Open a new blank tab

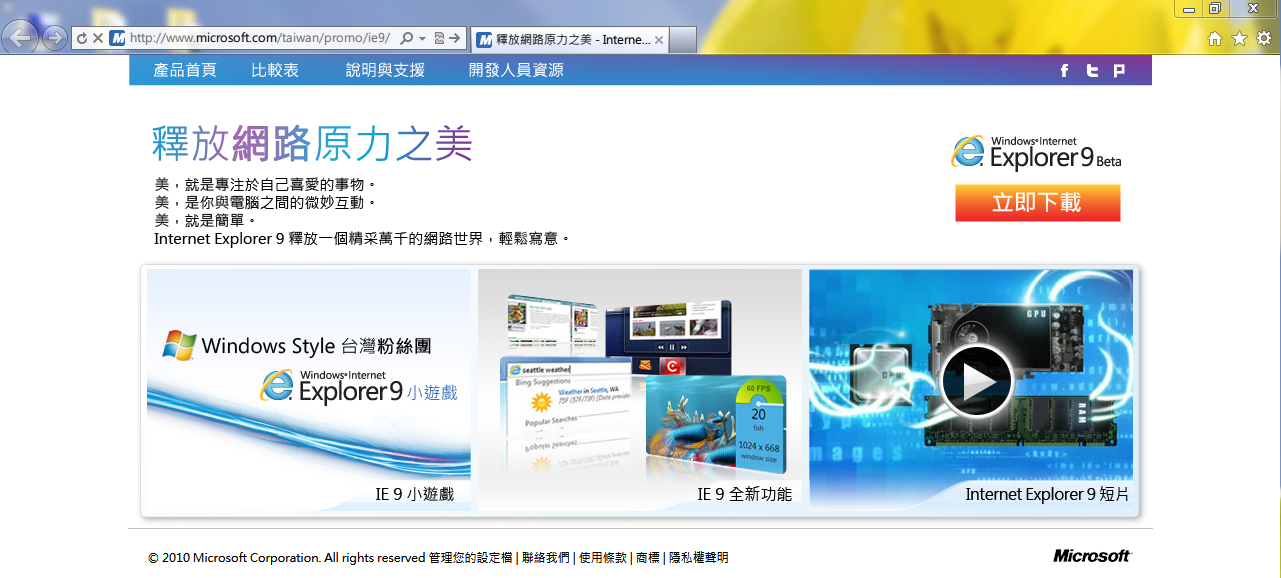683,40
